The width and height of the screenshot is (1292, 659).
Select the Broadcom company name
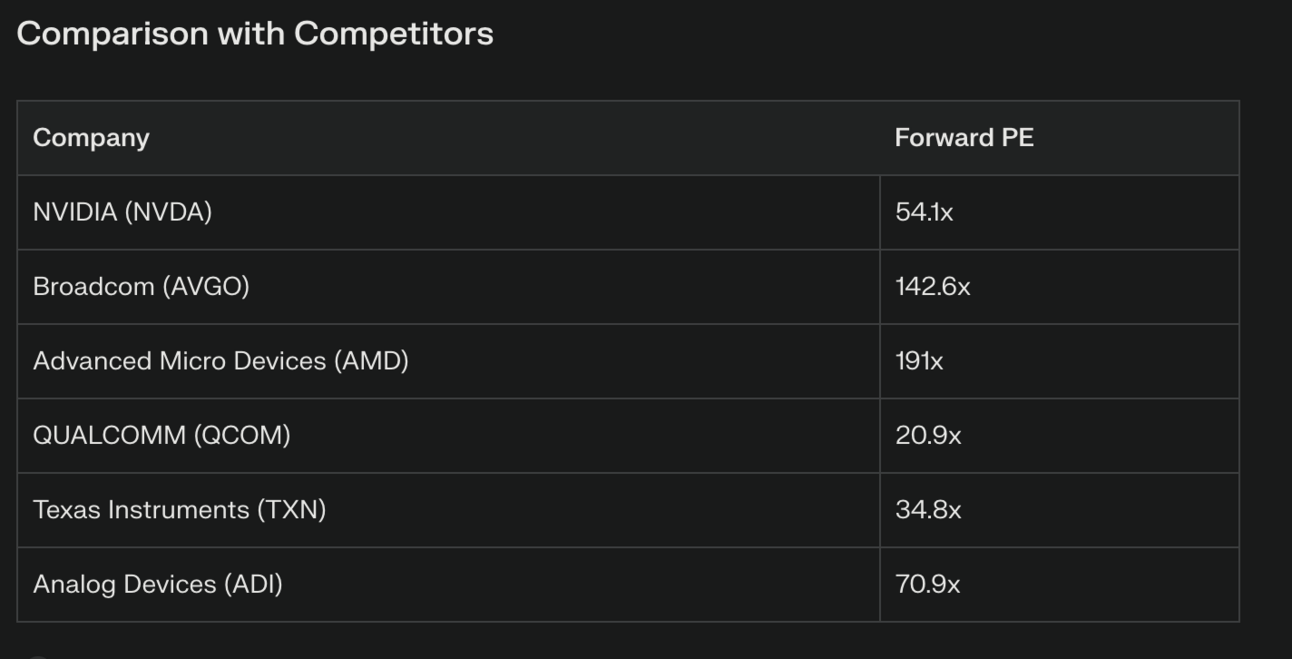click(x=141, y=287)
